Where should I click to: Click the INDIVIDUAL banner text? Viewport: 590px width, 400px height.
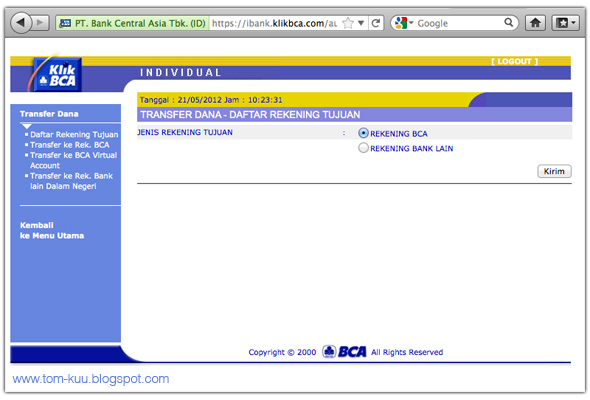(180, 72)
